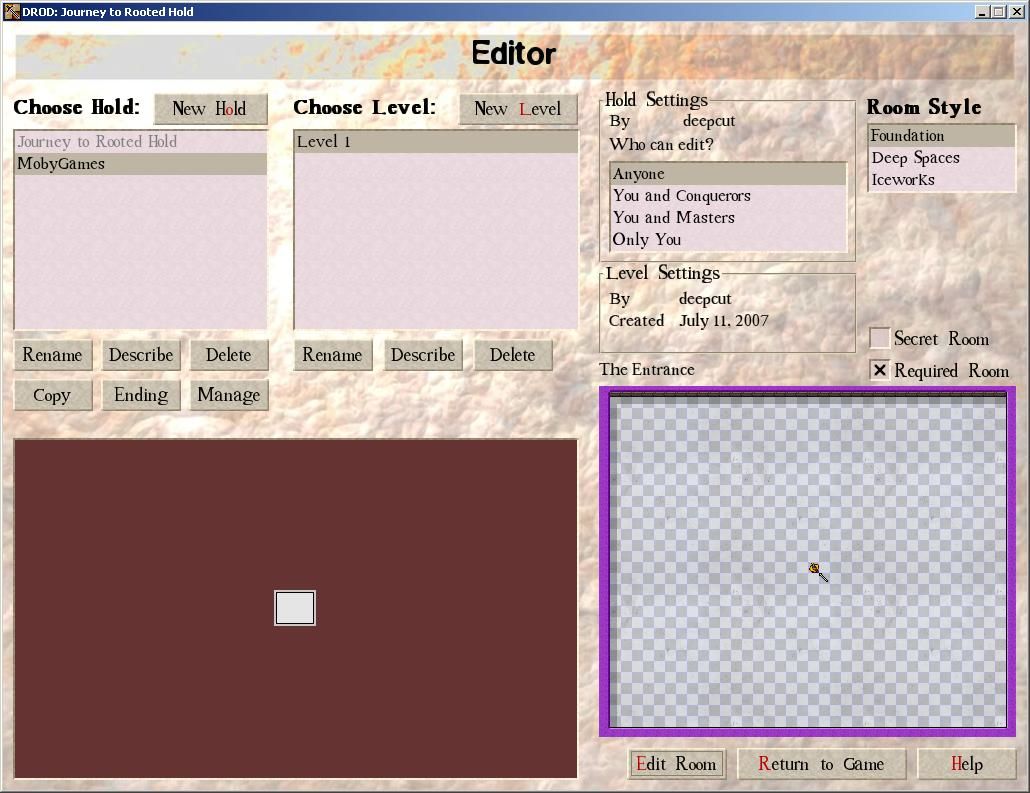Select Level 1 in the level list
Screen dimensions: 1030x793
click(x=436, y=141)
